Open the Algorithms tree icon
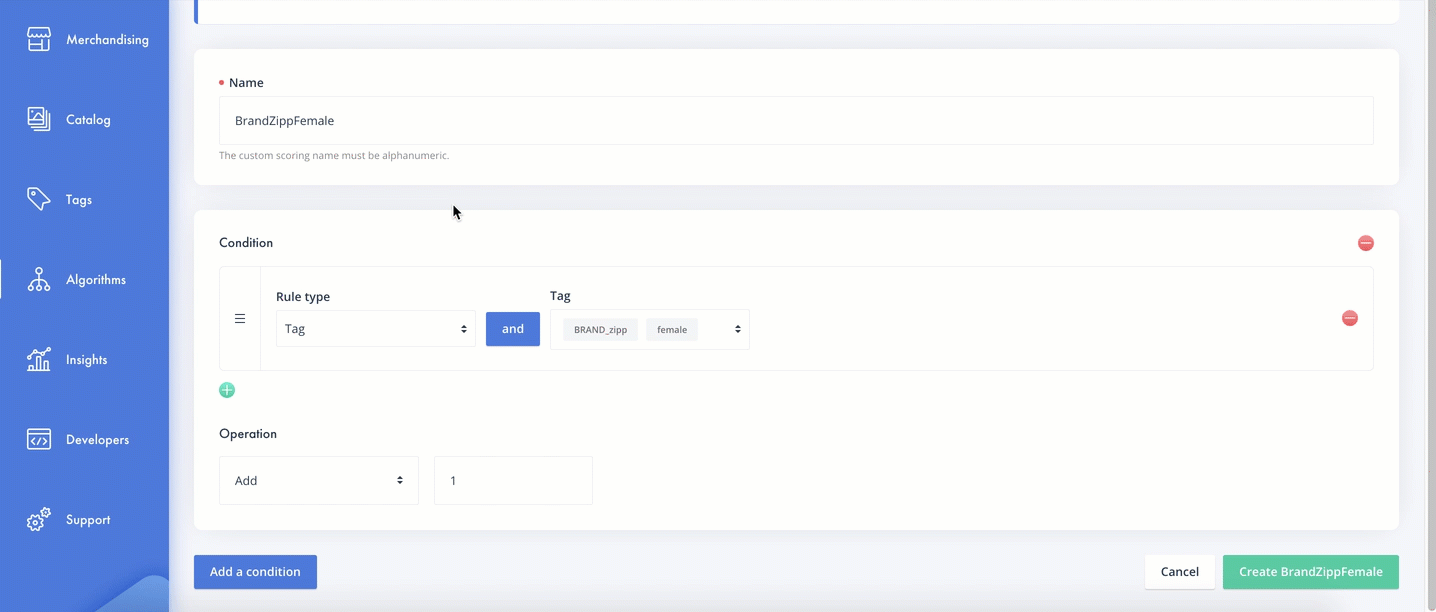Viewport: 1436px width, 612px height. coord(39,280)
